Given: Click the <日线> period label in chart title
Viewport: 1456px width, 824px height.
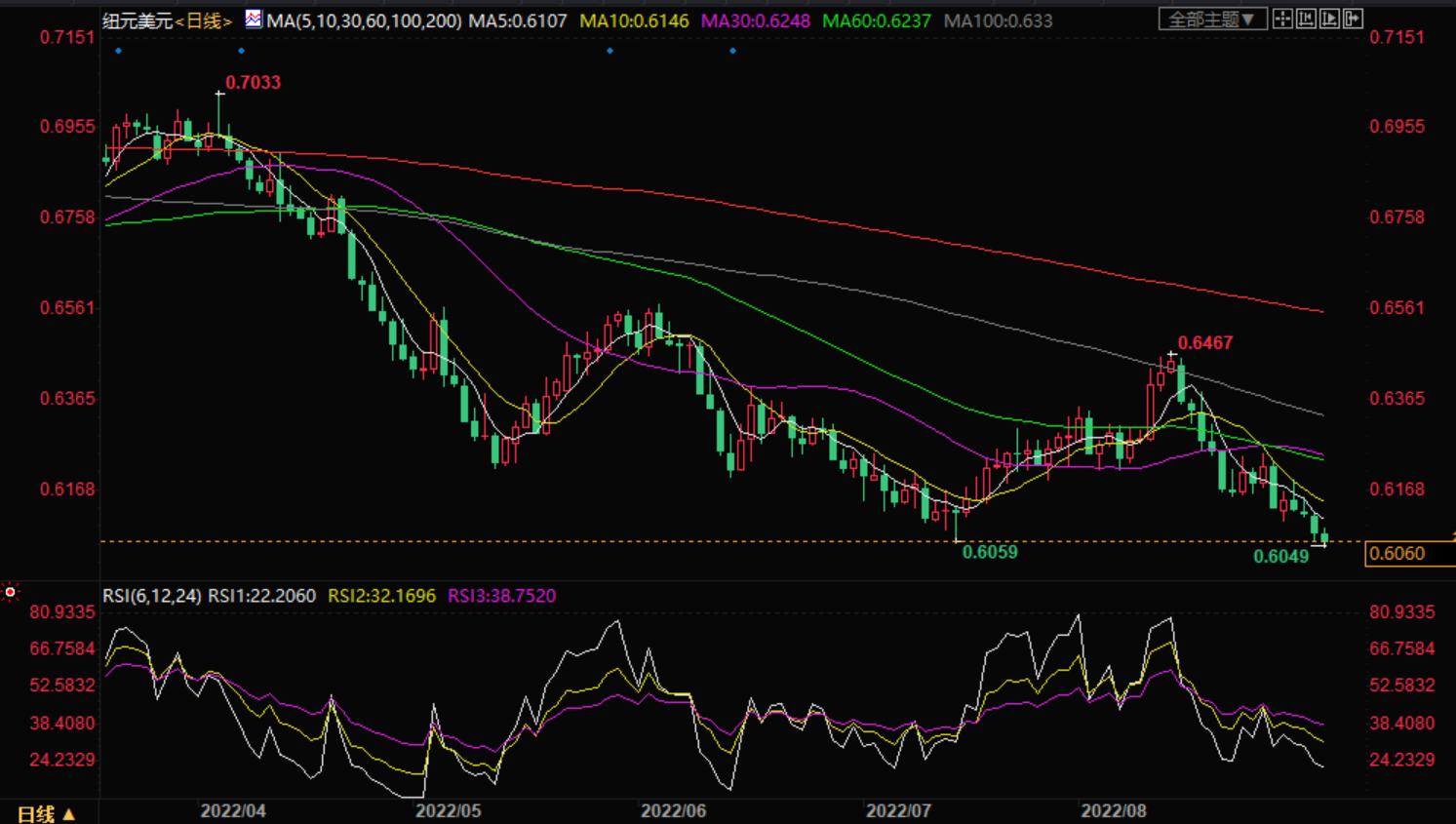Looking at the screenshot, I should pyautogui.click(x=204, y=20).
